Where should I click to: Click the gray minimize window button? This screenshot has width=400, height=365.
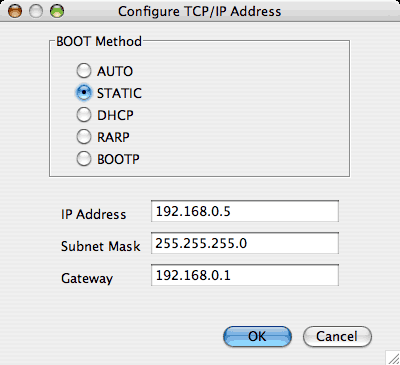click(36, 11)
